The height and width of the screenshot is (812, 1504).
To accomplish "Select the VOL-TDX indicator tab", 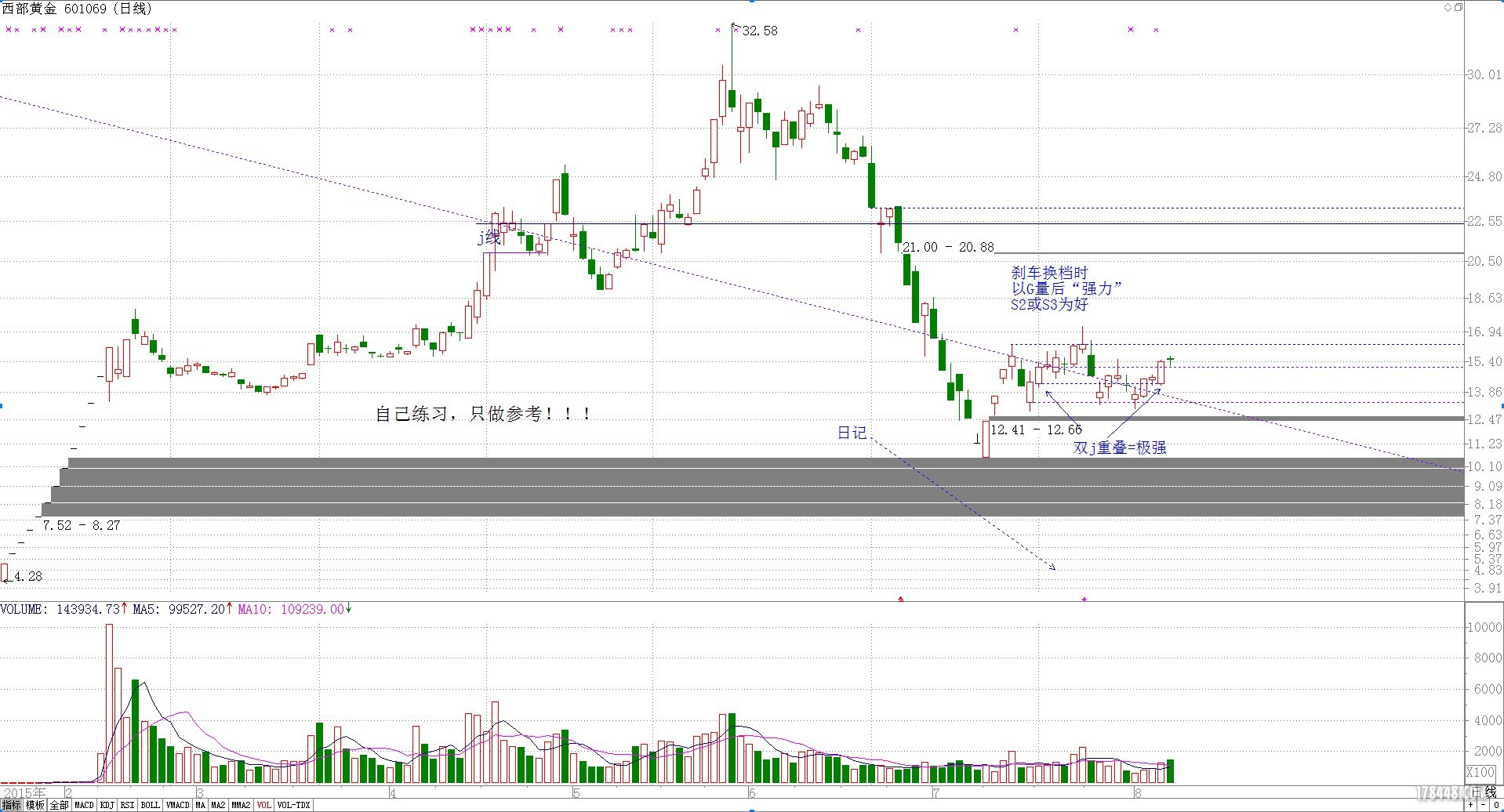I will (293, 805).
